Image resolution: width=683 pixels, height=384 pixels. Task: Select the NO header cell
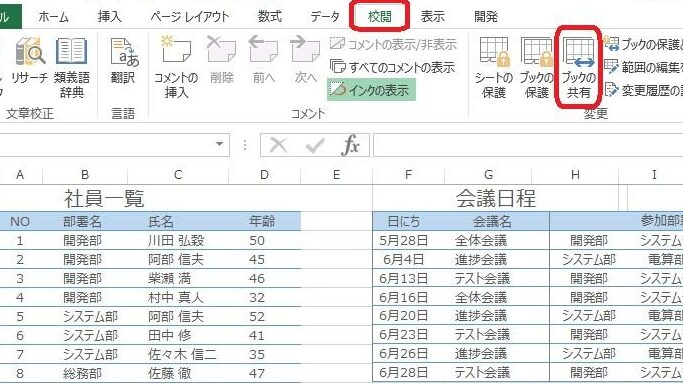click(x=20, y=222)
